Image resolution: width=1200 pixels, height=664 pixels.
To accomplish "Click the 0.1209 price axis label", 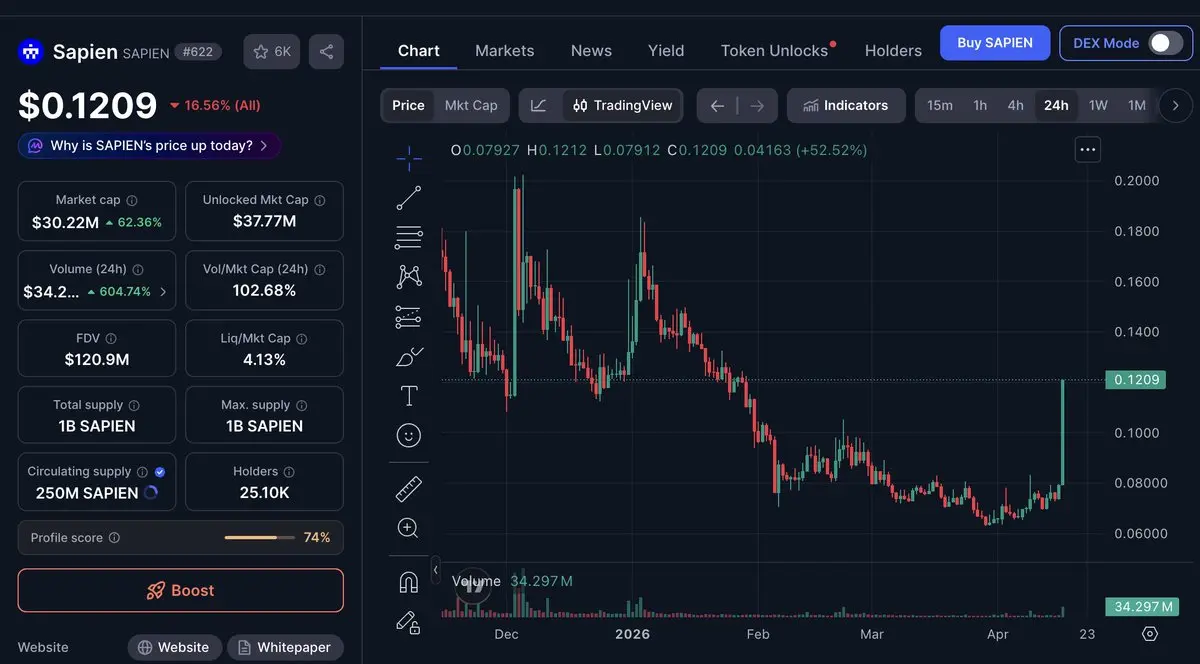I will coord(1135,380).
